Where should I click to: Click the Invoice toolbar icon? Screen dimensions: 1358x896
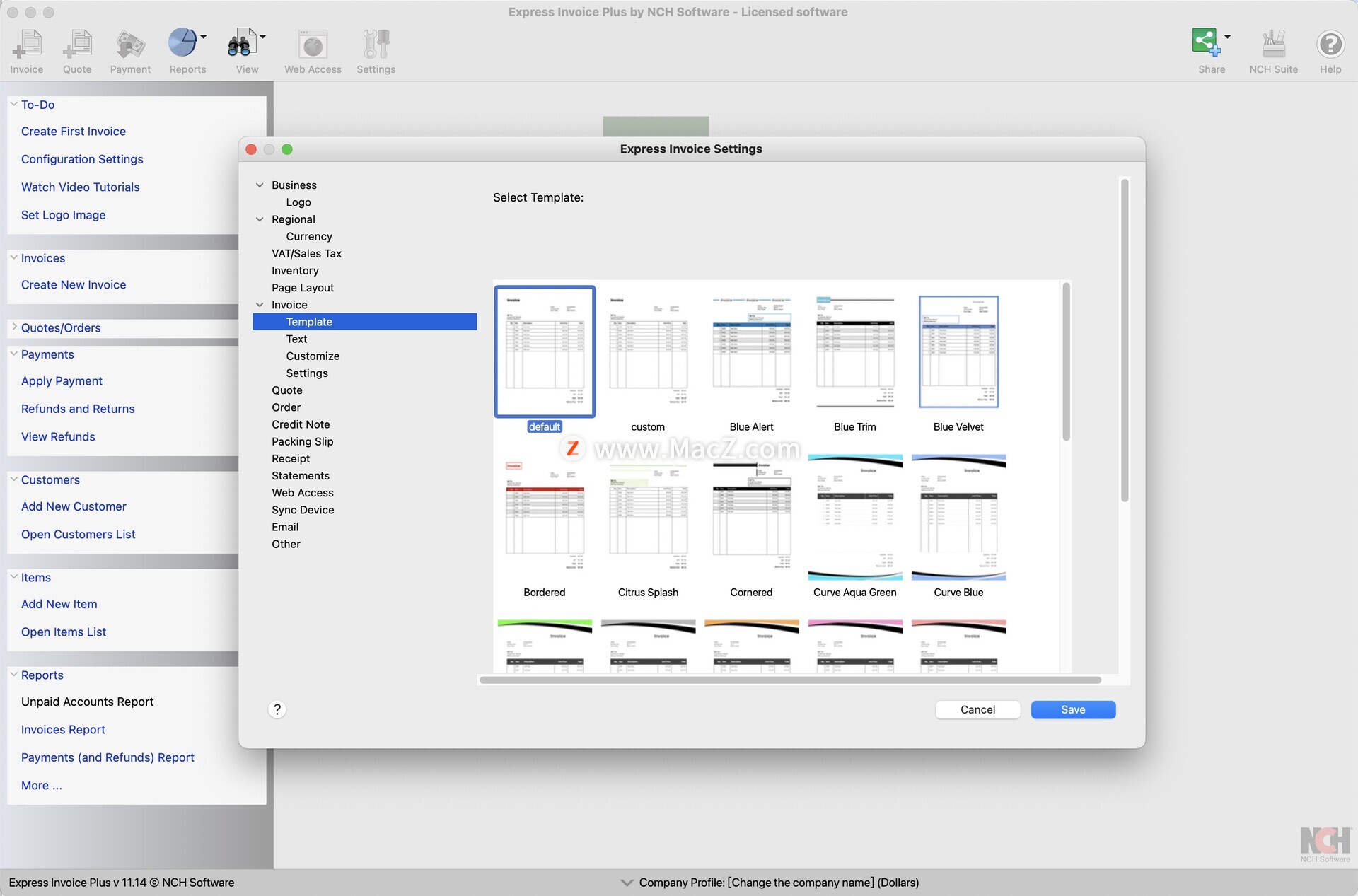click(27, 44)
